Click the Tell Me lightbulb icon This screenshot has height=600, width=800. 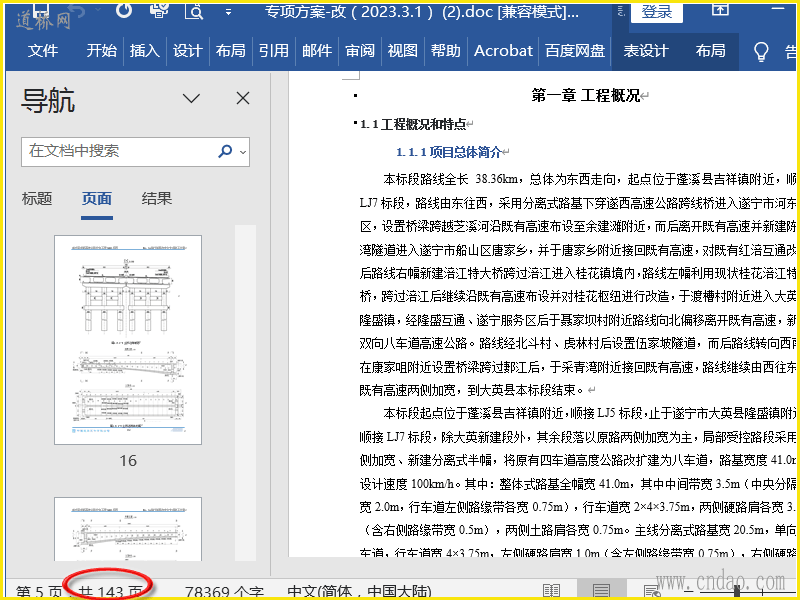click(x=761, y=51)
